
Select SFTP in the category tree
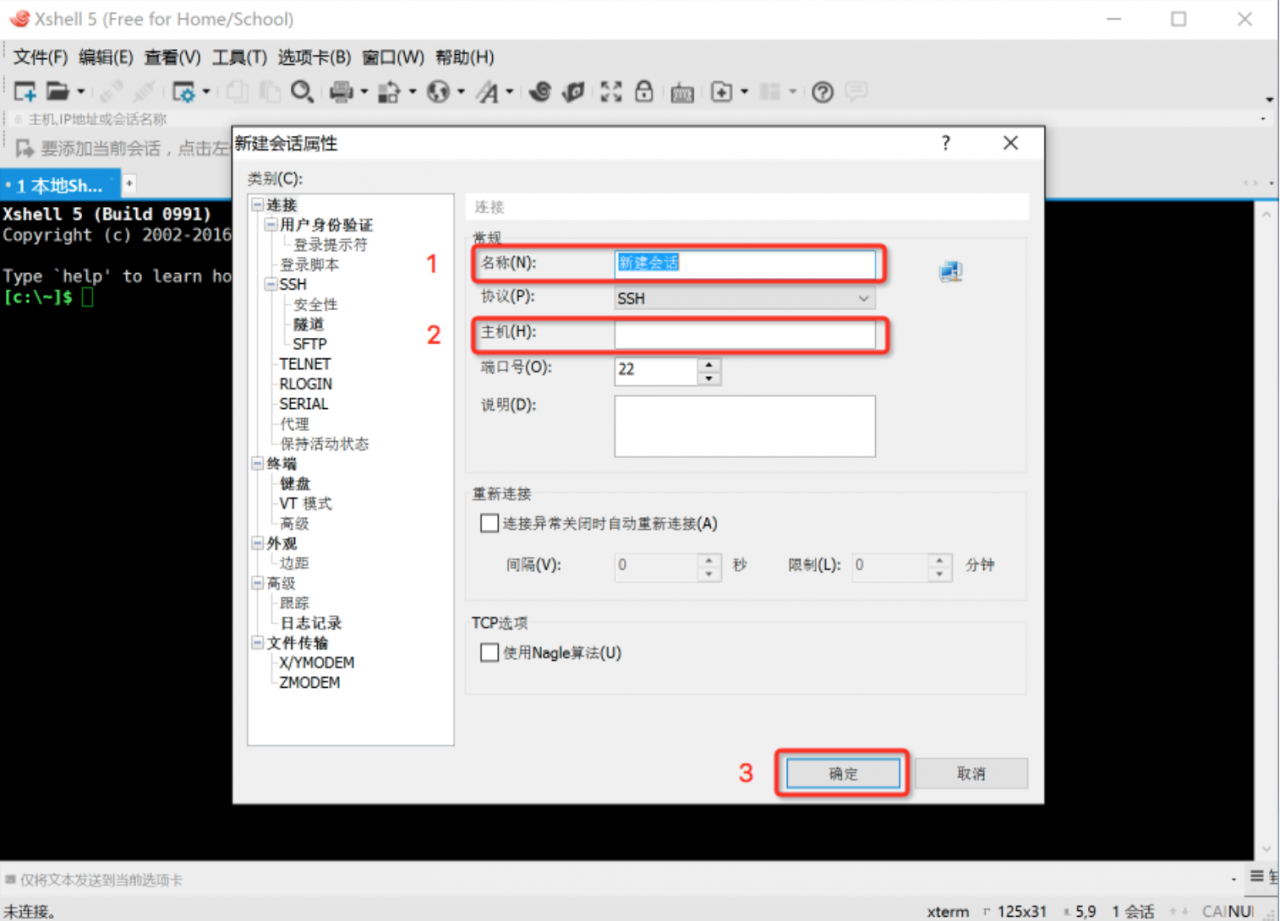[310, 344]
